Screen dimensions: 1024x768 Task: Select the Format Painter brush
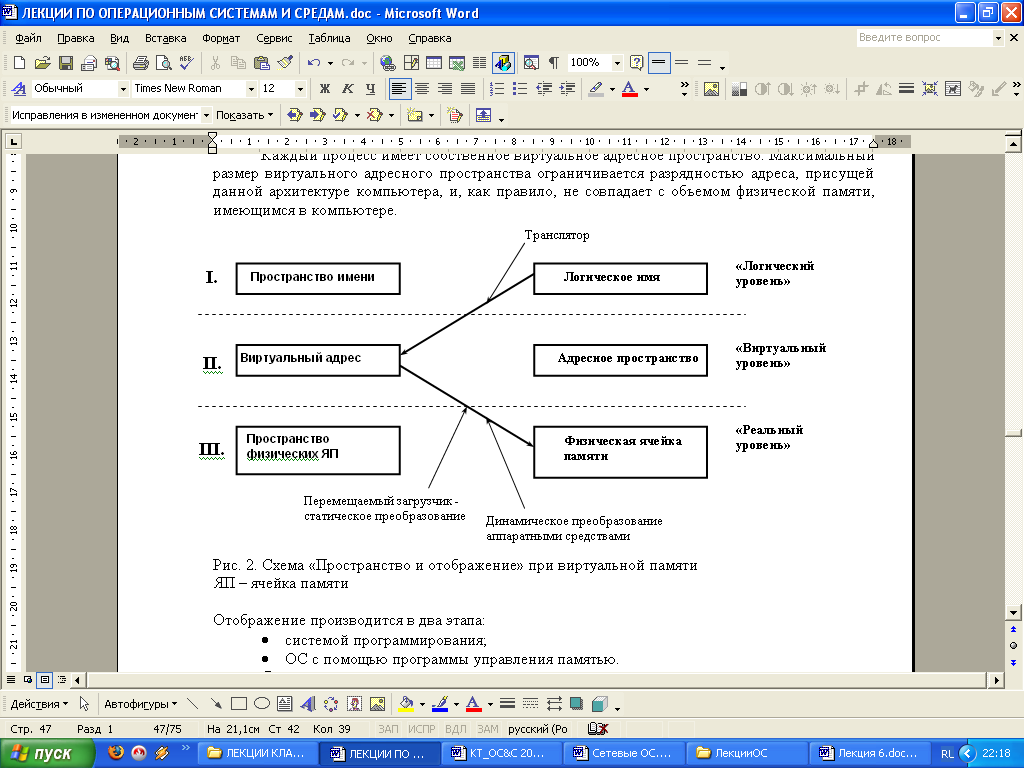click(x=284, y=63)
